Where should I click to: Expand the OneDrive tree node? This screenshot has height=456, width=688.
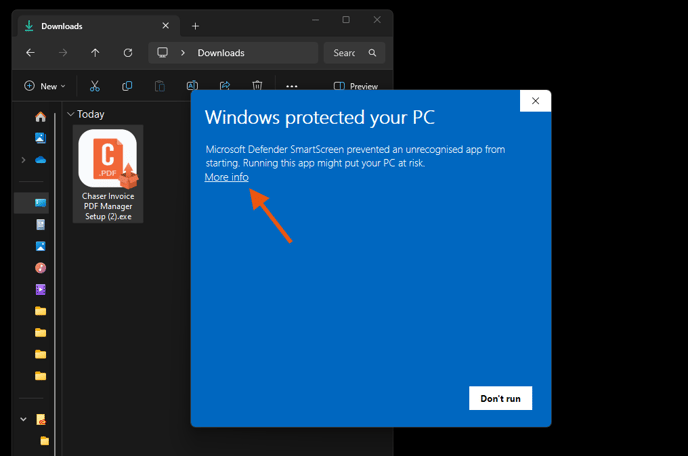(x=23, y=160)
